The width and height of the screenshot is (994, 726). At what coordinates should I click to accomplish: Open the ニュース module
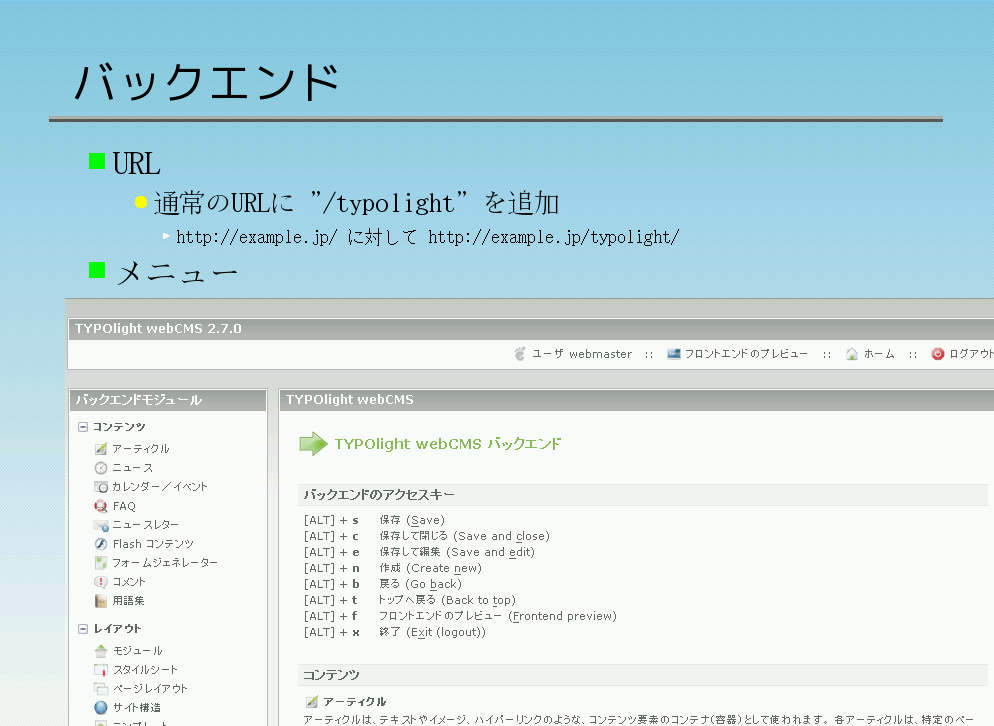click(132, 468)
